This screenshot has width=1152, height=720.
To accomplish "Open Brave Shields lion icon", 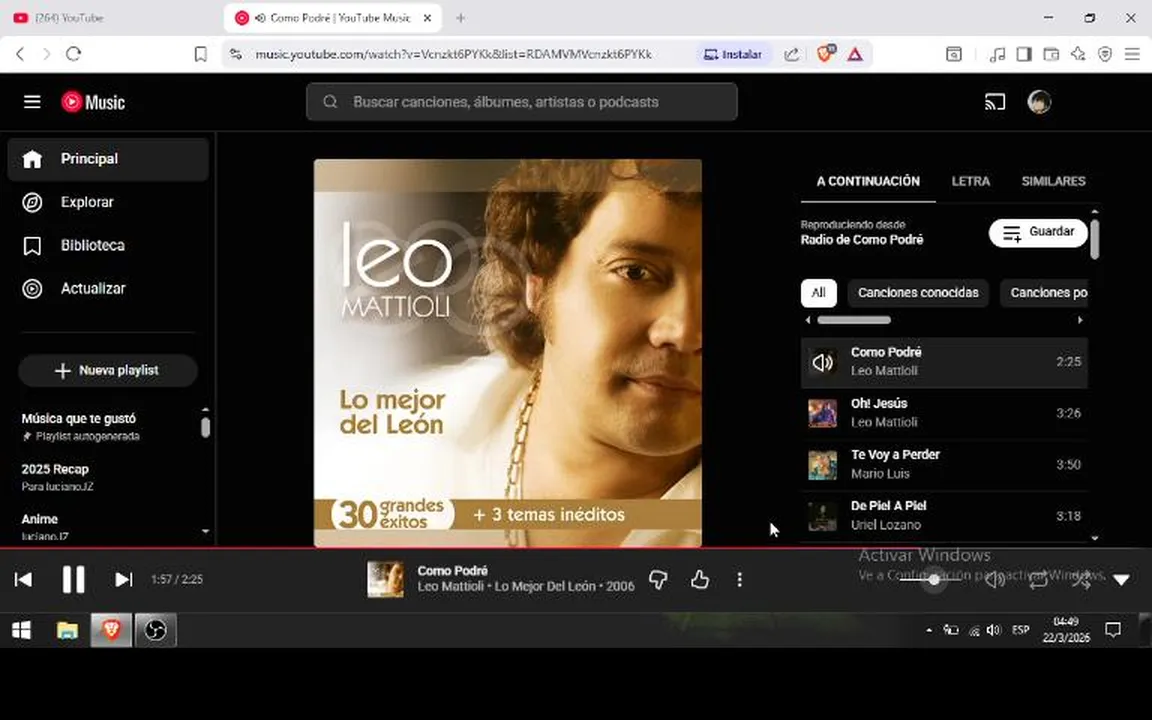I will click(x=824, y=54).
